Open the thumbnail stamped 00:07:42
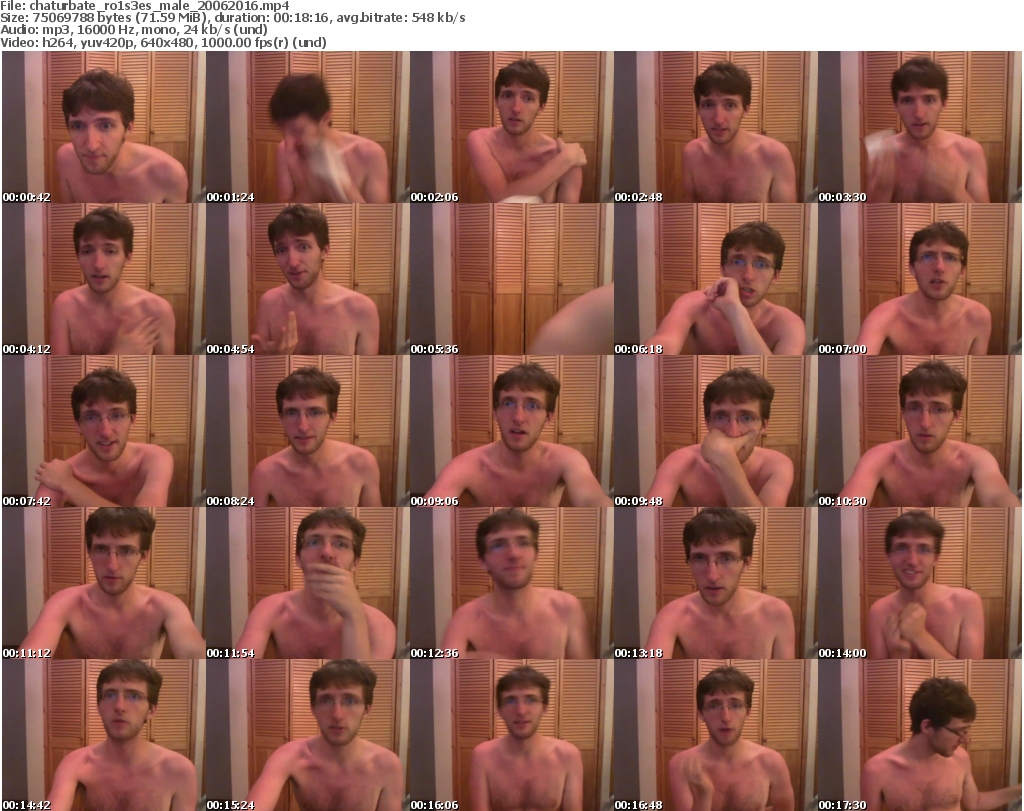 [x=104, y=432]
